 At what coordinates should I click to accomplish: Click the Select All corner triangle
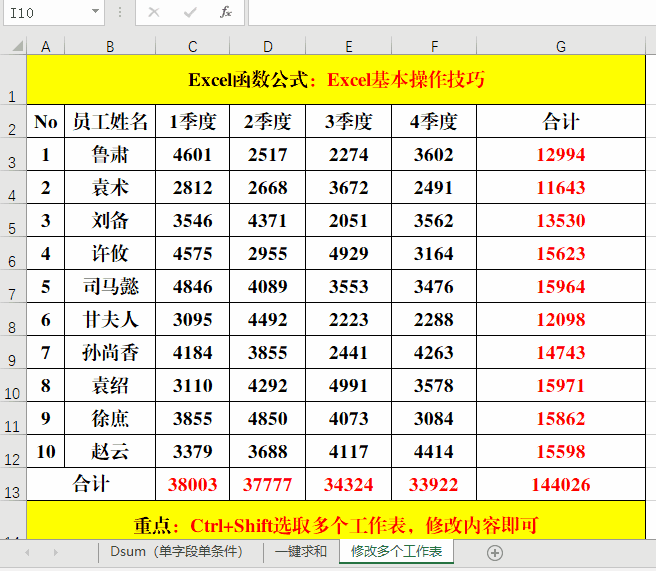click(x=18, y=45)
